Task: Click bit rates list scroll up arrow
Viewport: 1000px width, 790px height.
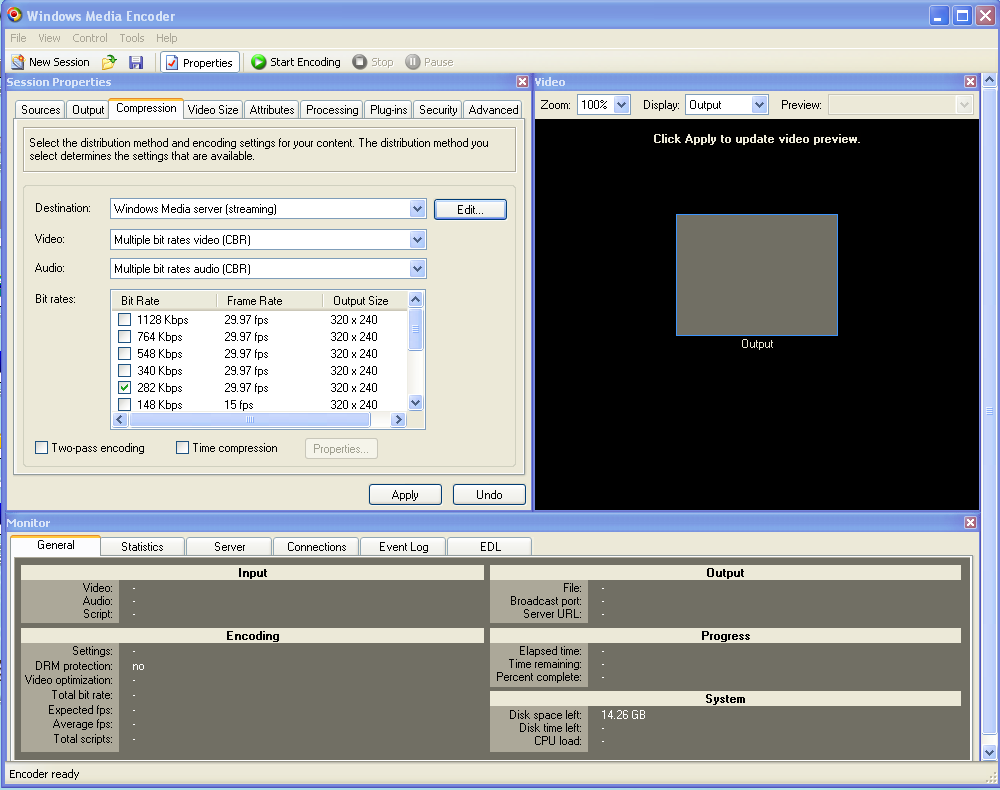Action: (415, 300)
